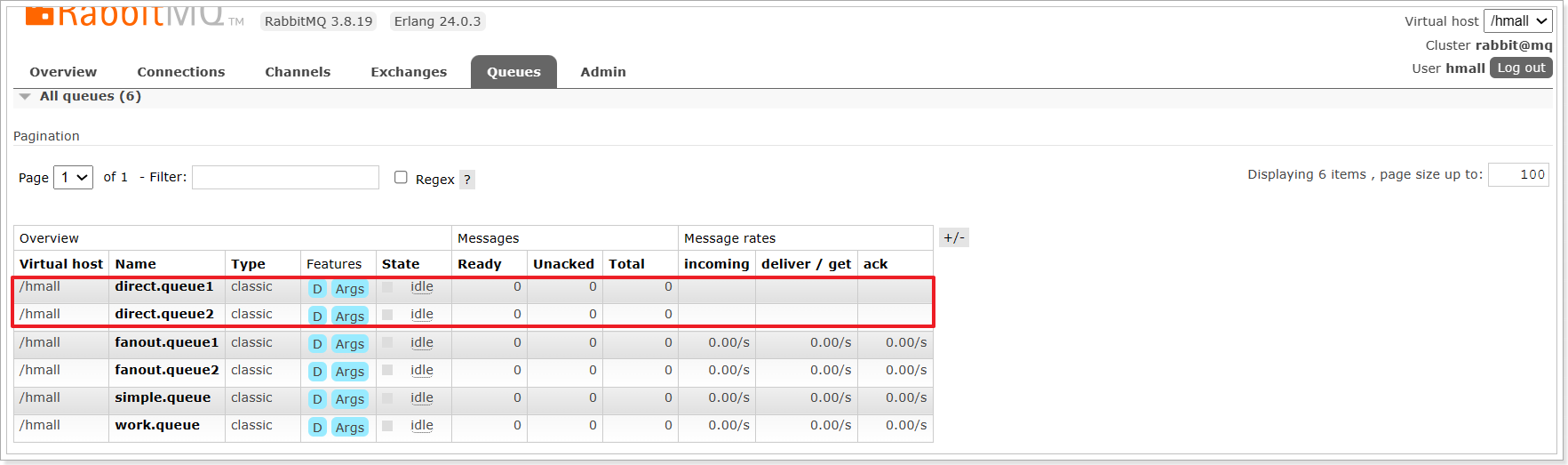Focus the Filter text field

(x=285, y=178)
